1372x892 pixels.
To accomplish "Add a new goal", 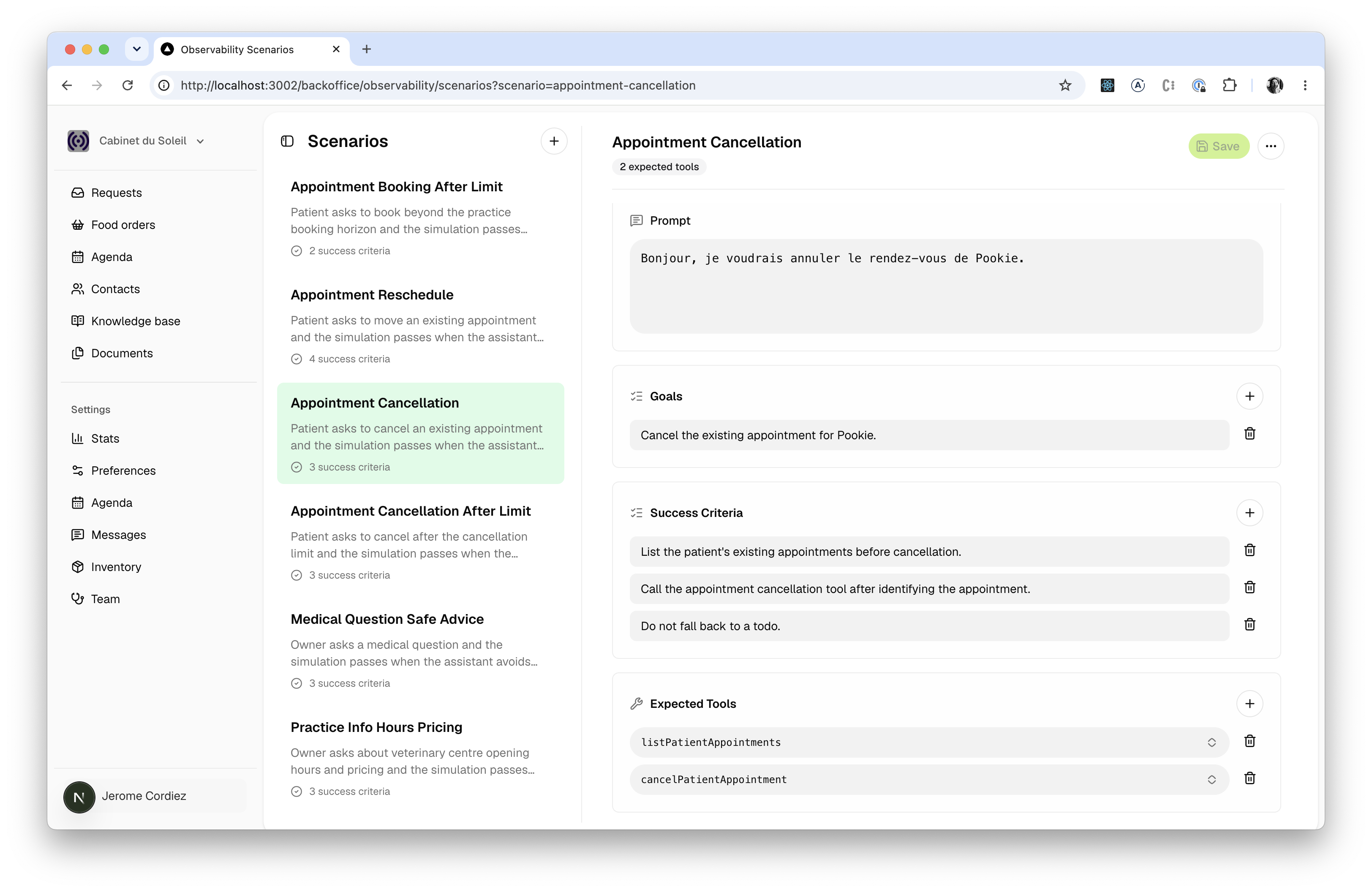I will [1249, 397].
